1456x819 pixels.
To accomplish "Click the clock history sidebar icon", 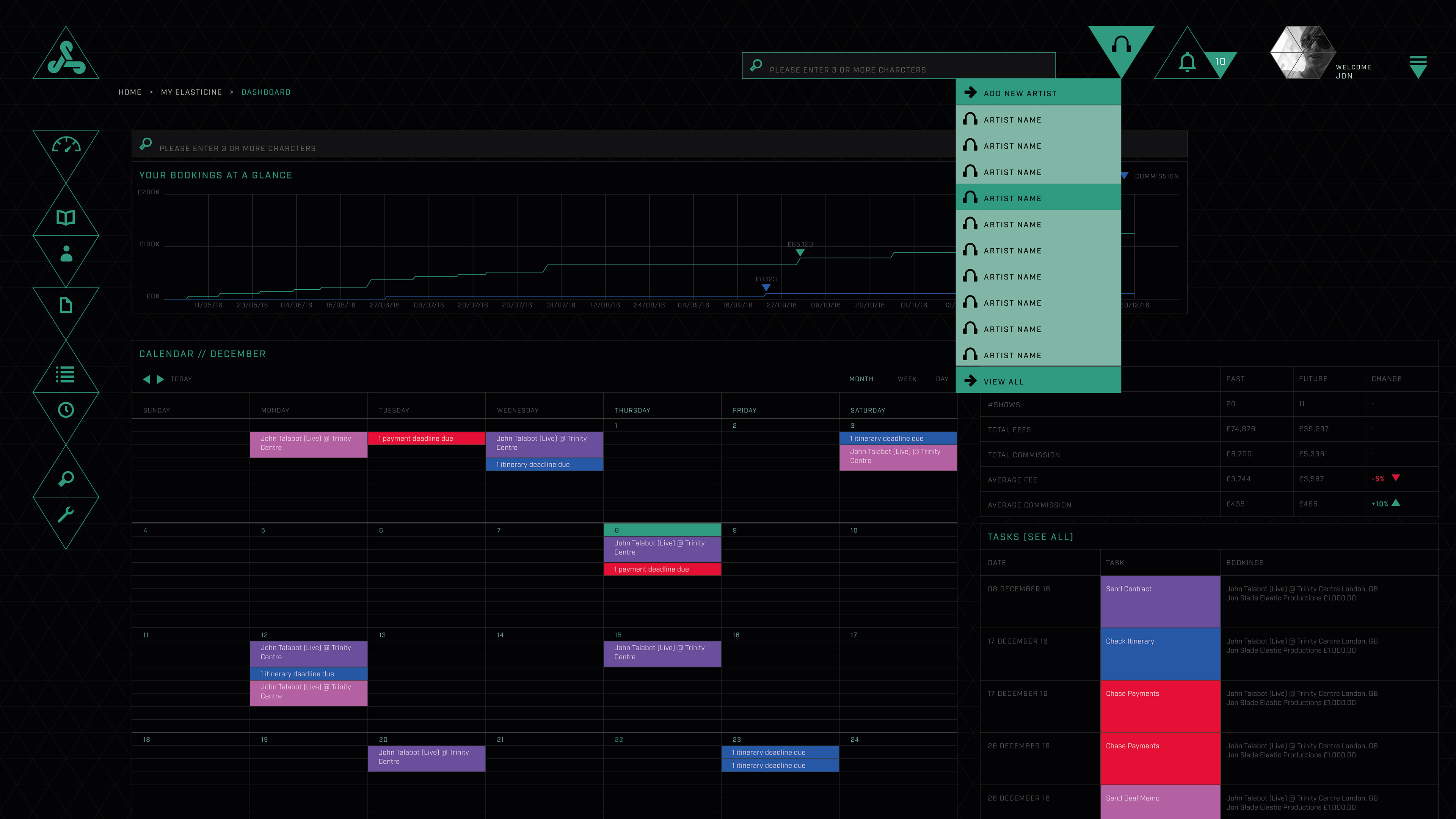I will point(66,410).
